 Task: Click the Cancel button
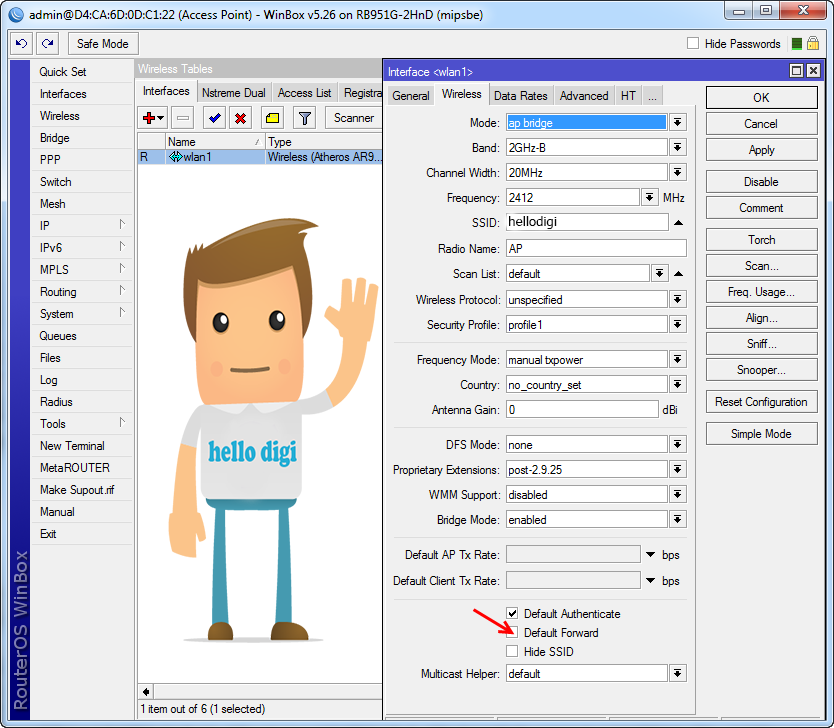[x=761, y=124]
